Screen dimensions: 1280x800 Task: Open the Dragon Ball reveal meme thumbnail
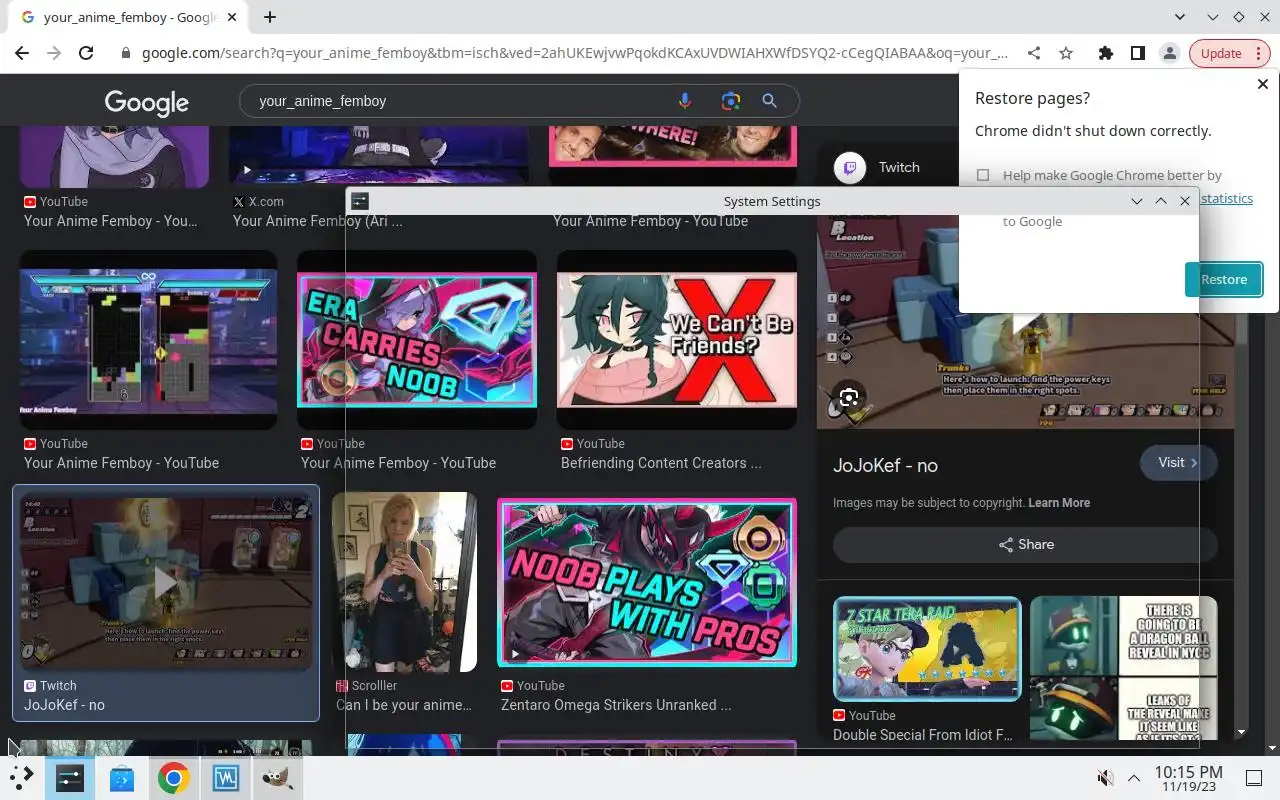click(x=1124, y=668)
